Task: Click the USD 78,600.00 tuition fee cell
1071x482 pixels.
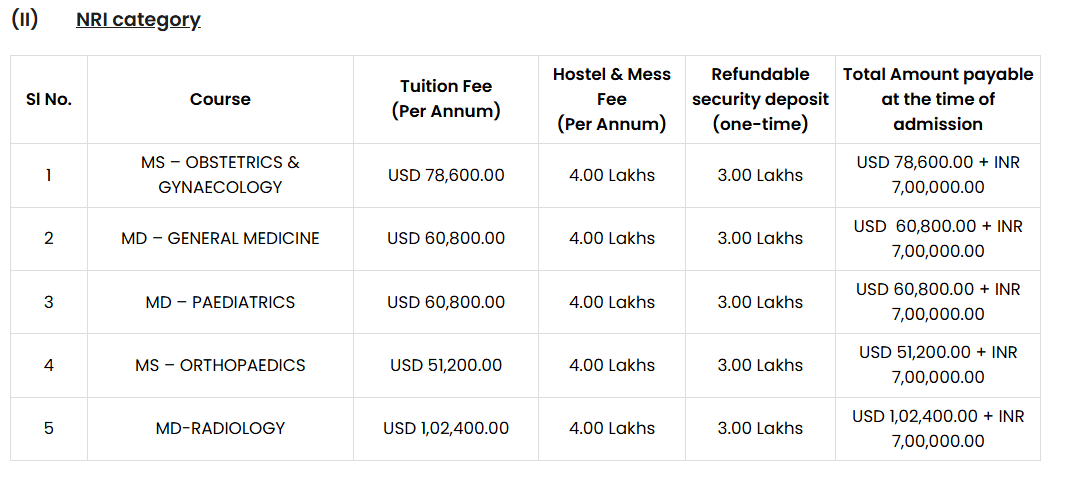Action: [x=446, y=175]
